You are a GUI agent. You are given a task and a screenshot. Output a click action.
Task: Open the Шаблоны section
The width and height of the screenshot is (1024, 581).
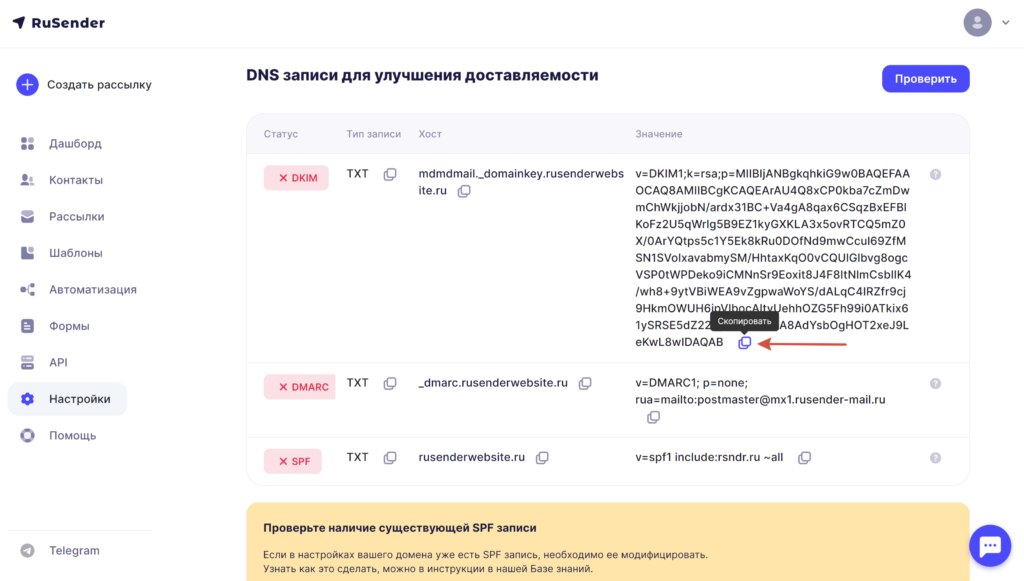pyautogui.click(x=76, y=253)
